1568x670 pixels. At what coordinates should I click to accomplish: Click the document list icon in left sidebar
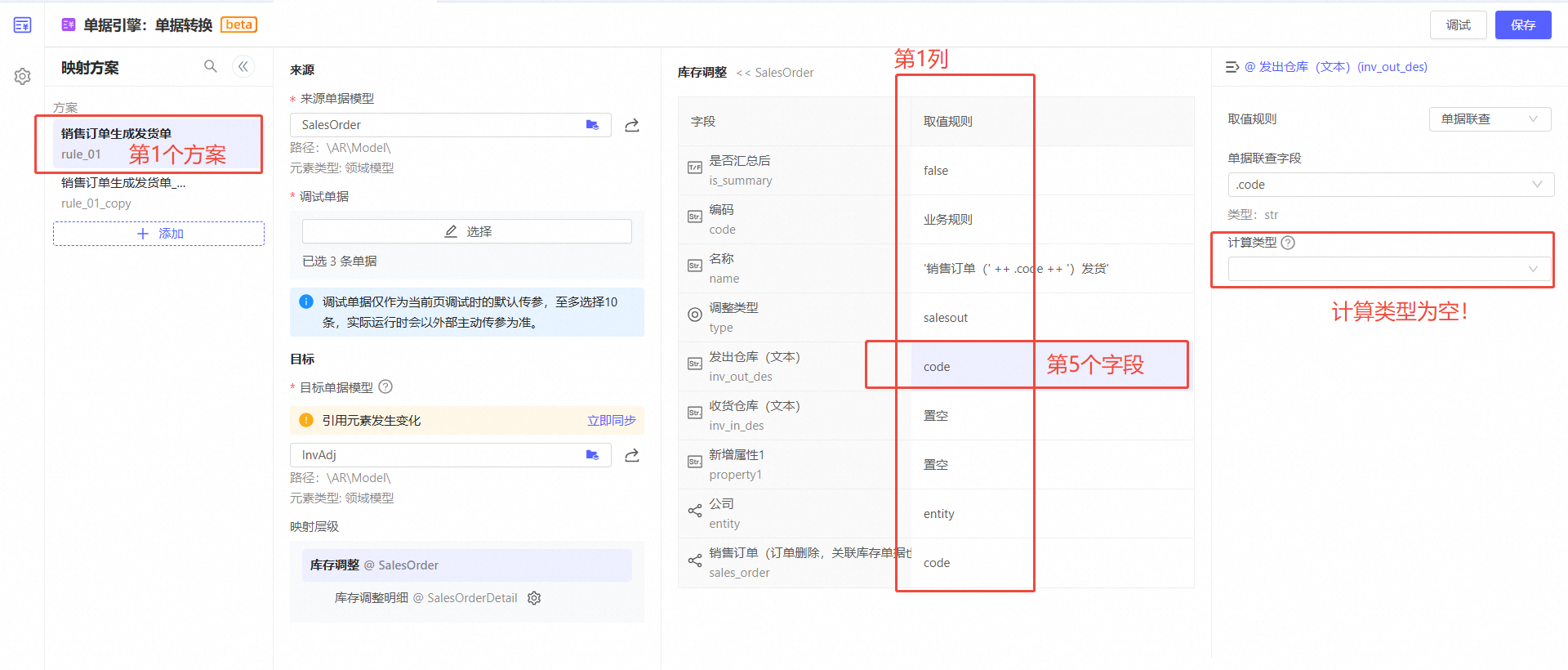click(22, 25)
